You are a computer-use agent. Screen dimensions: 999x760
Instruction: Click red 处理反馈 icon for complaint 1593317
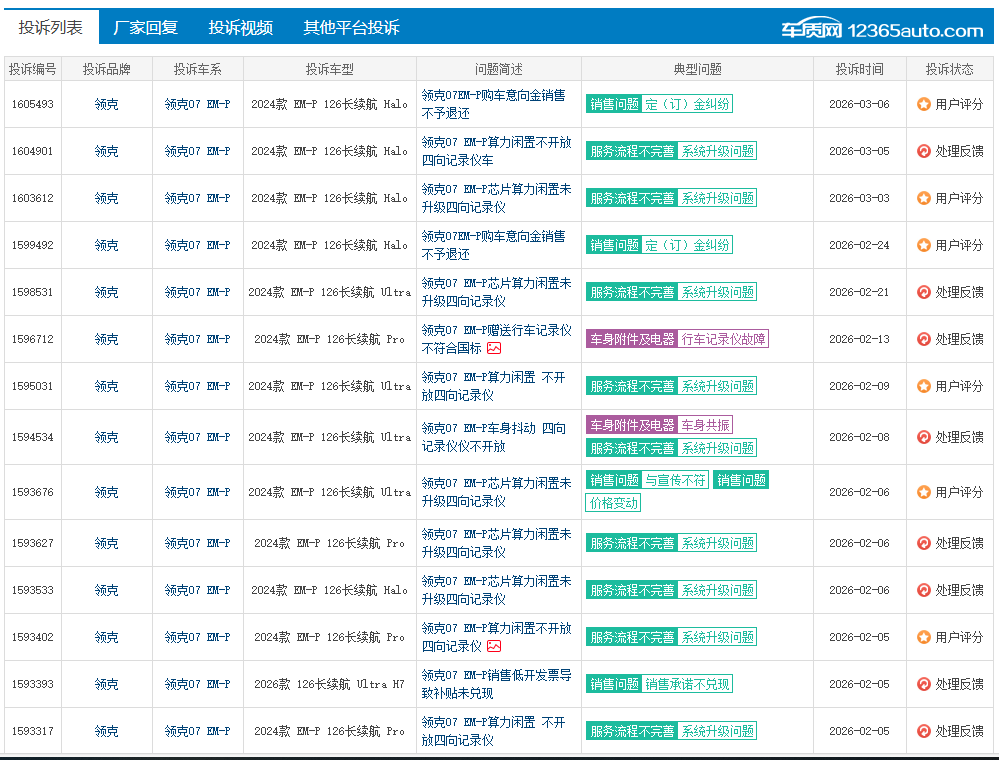click(924, 731)
